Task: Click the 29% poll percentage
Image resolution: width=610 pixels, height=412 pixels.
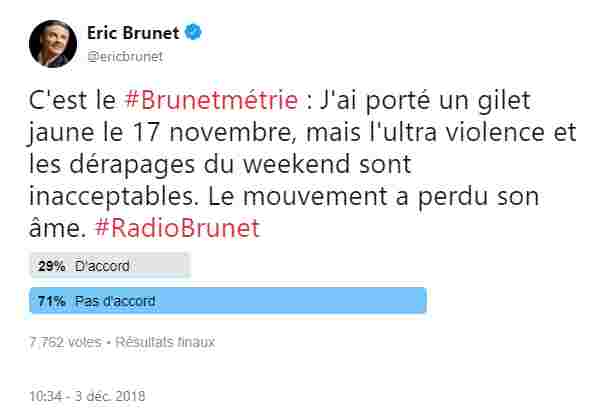Action: click(x=51, y=266)
